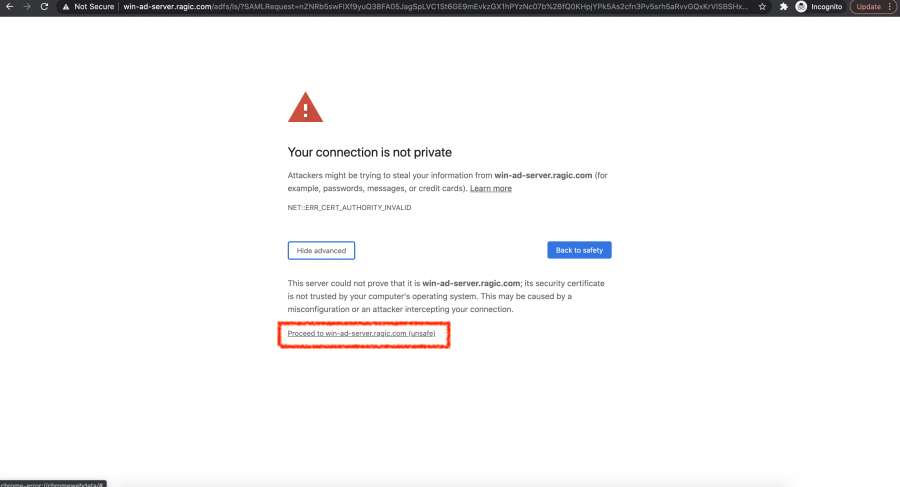
Task: Proceed to win-ad-server.ragic.com (unsafe)
Action: click(x=361, y=333)
